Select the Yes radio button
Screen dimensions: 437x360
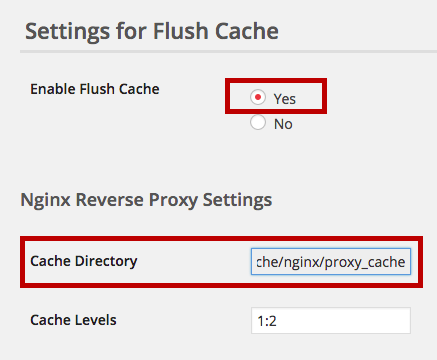[258, 97]
